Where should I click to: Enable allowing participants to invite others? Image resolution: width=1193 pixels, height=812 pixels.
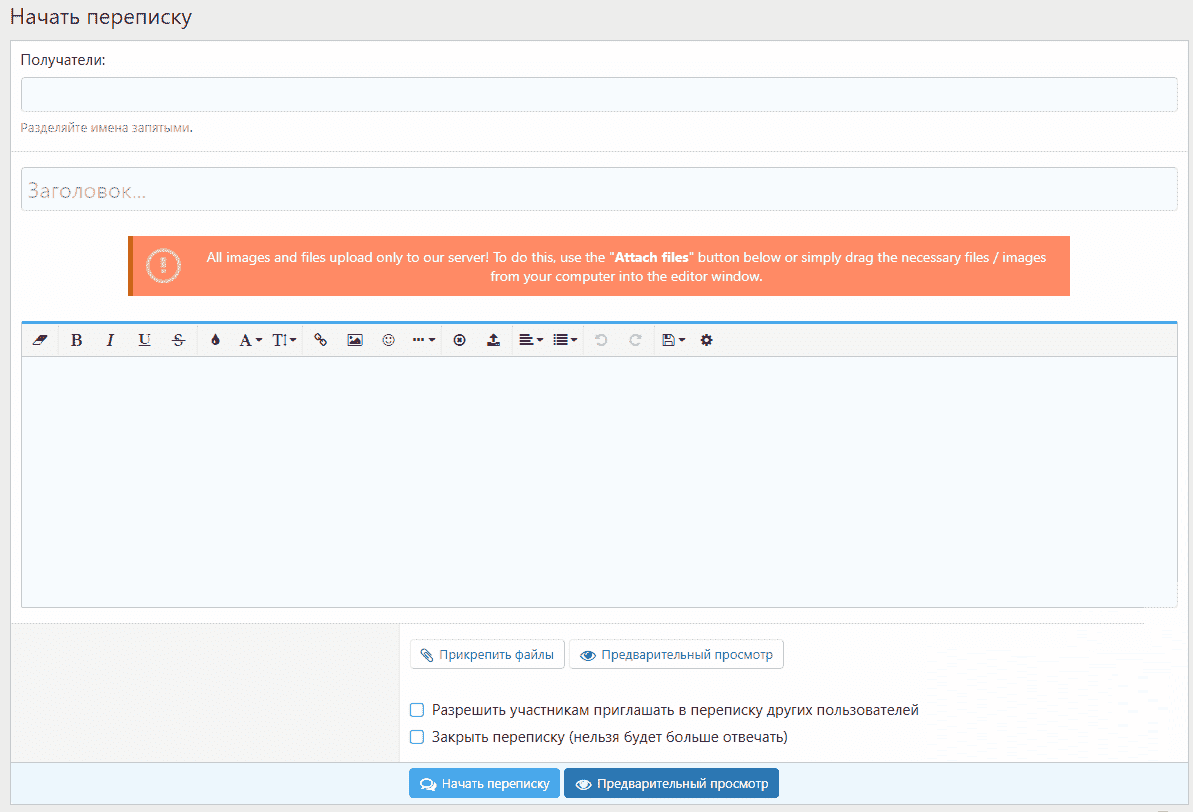click(417, 710)
